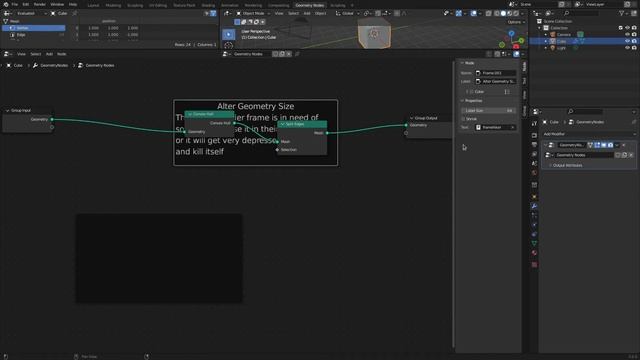Remove the GeometryNodes modifier
Viewport: 640px width, 360px height.
624,145
